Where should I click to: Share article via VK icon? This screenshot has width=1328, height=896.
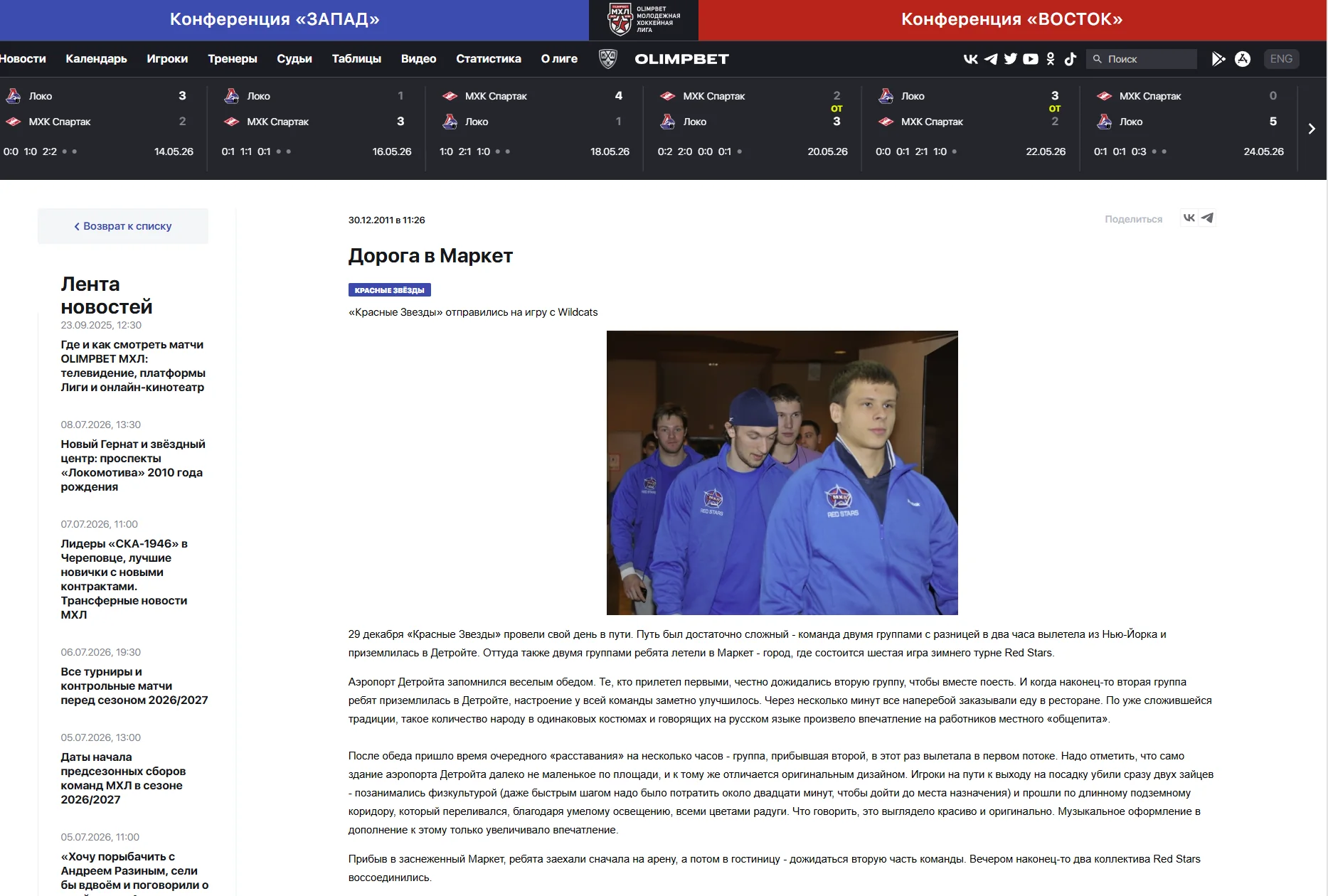pyautogui.click(x=1189, y=218)
